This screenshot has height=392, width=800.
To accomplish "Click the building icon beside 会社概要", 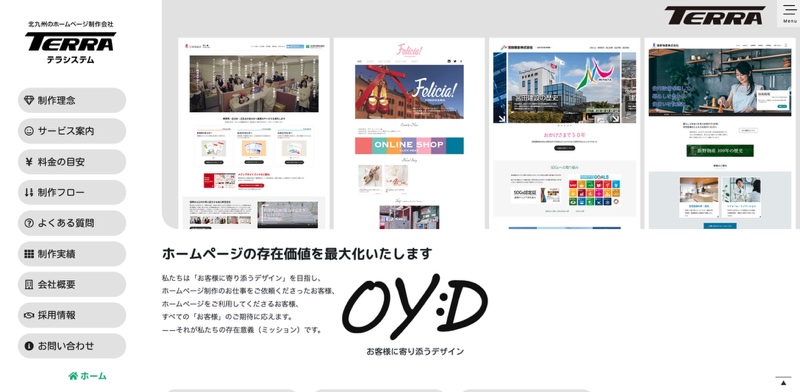I will coord(29,284).
